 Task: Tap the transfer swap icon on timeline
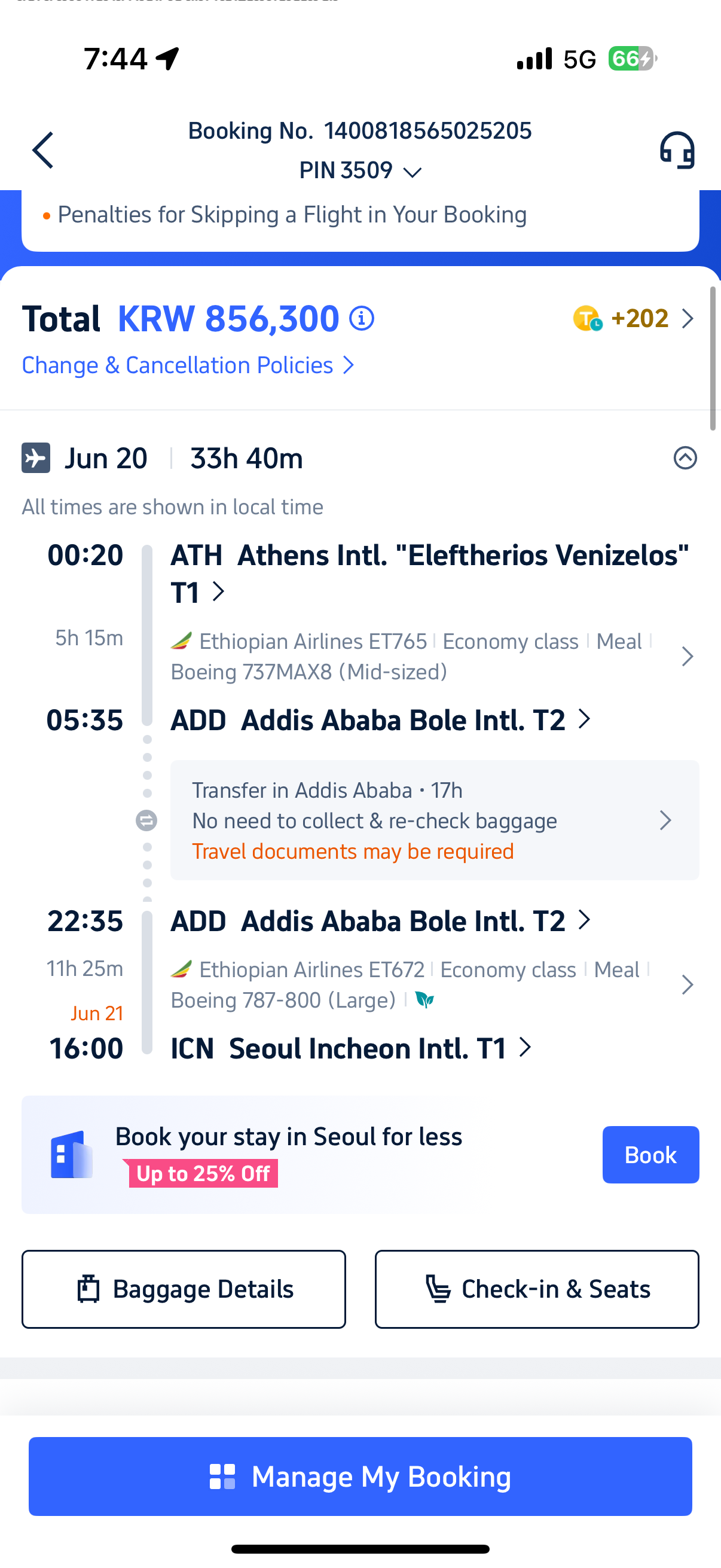coord(146,820)
